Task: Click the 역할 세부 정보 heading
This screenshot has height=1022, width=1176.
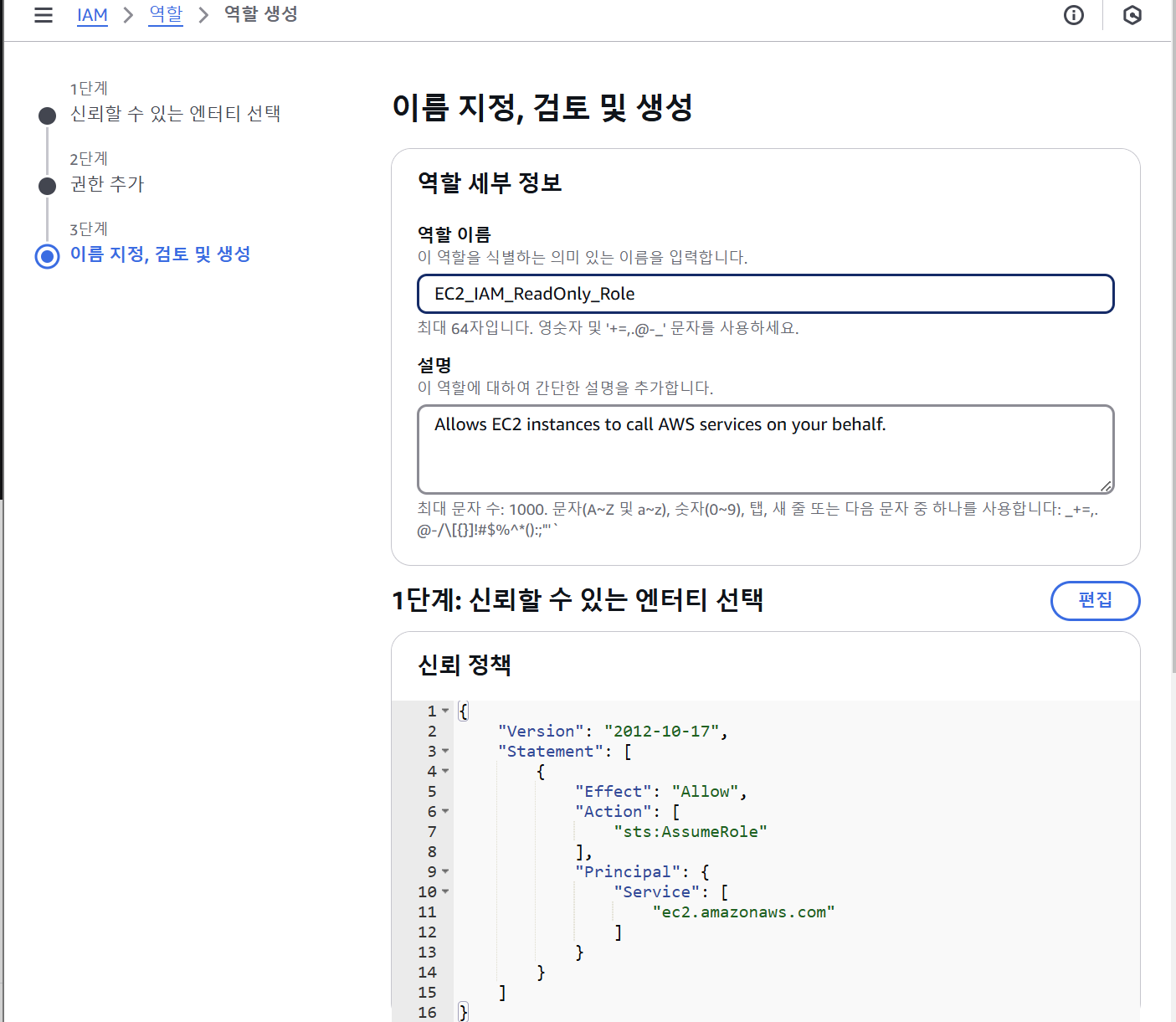Action: (490, 182)
